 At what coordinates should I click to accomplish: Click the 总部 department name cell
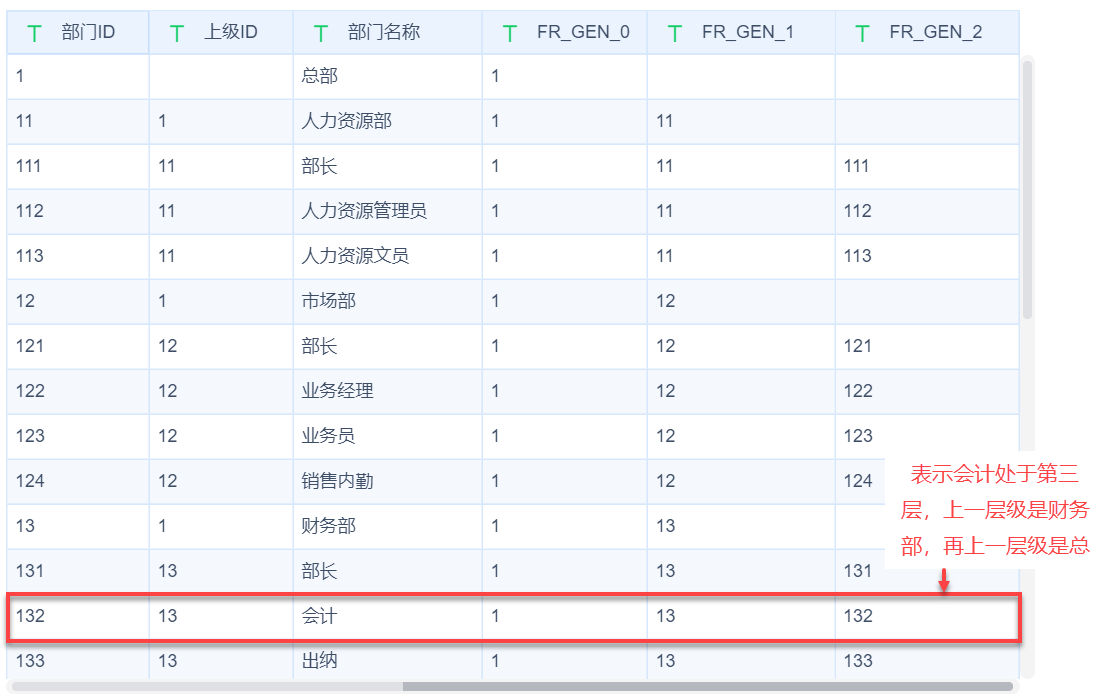point(320,76)
